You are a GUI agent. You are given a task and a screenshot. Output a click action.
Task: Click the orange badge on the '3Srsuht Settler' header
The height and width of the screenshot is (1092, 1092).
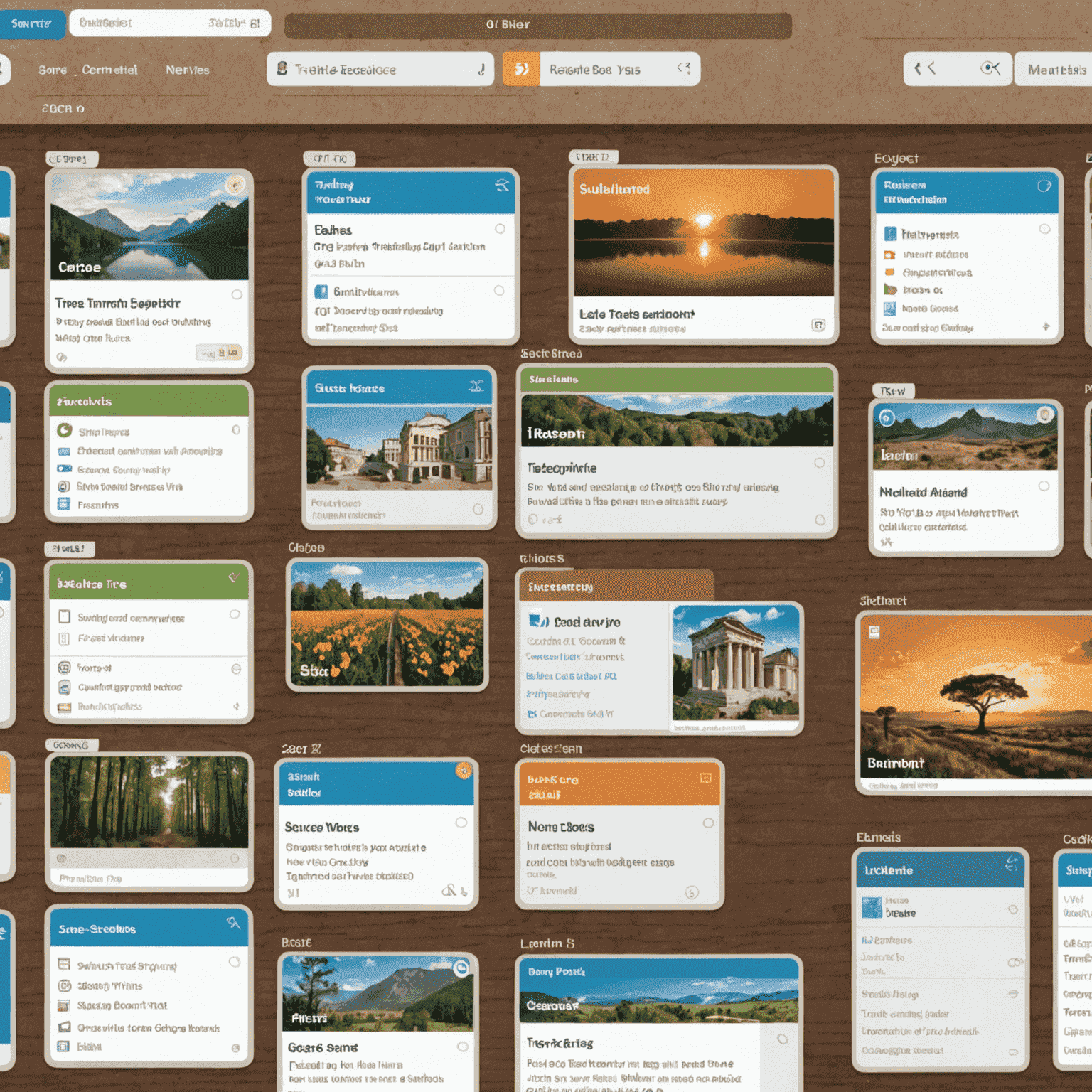click(x=464, y=771)
